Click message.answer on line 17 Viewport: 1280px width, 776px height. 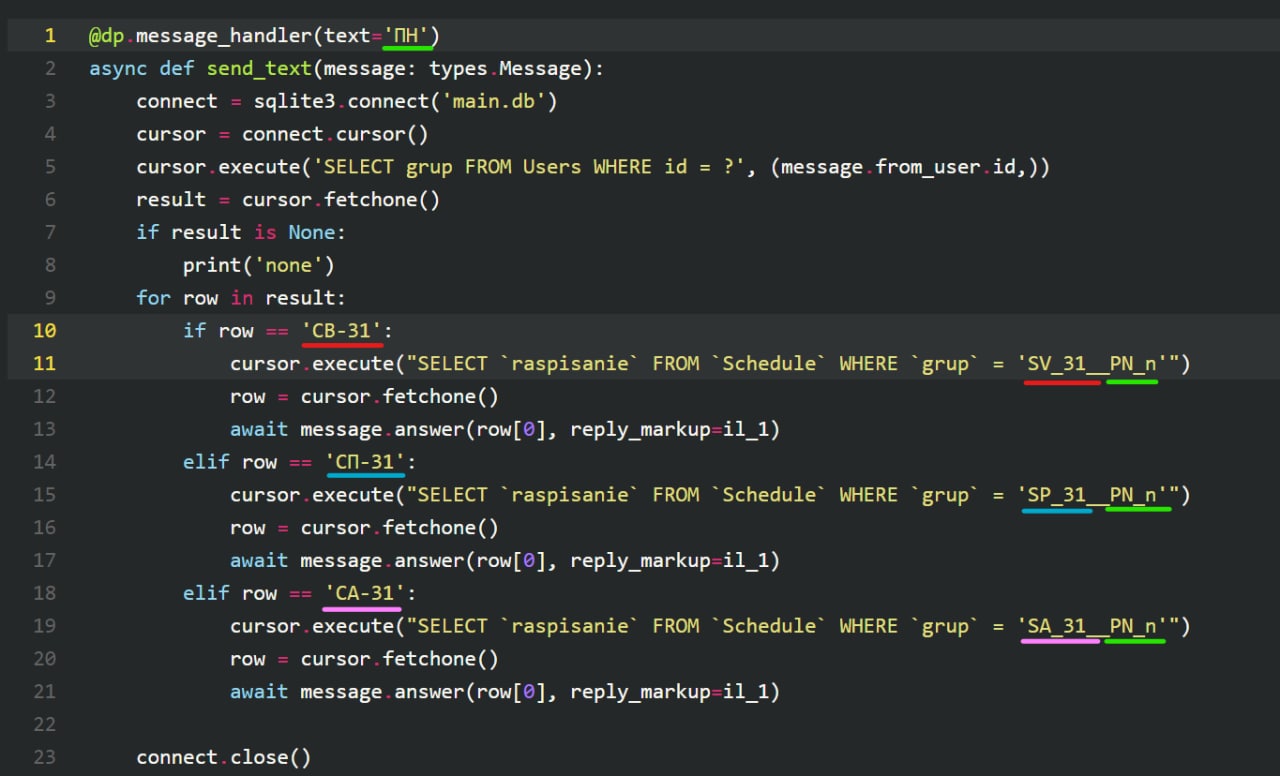coord(382,560)
